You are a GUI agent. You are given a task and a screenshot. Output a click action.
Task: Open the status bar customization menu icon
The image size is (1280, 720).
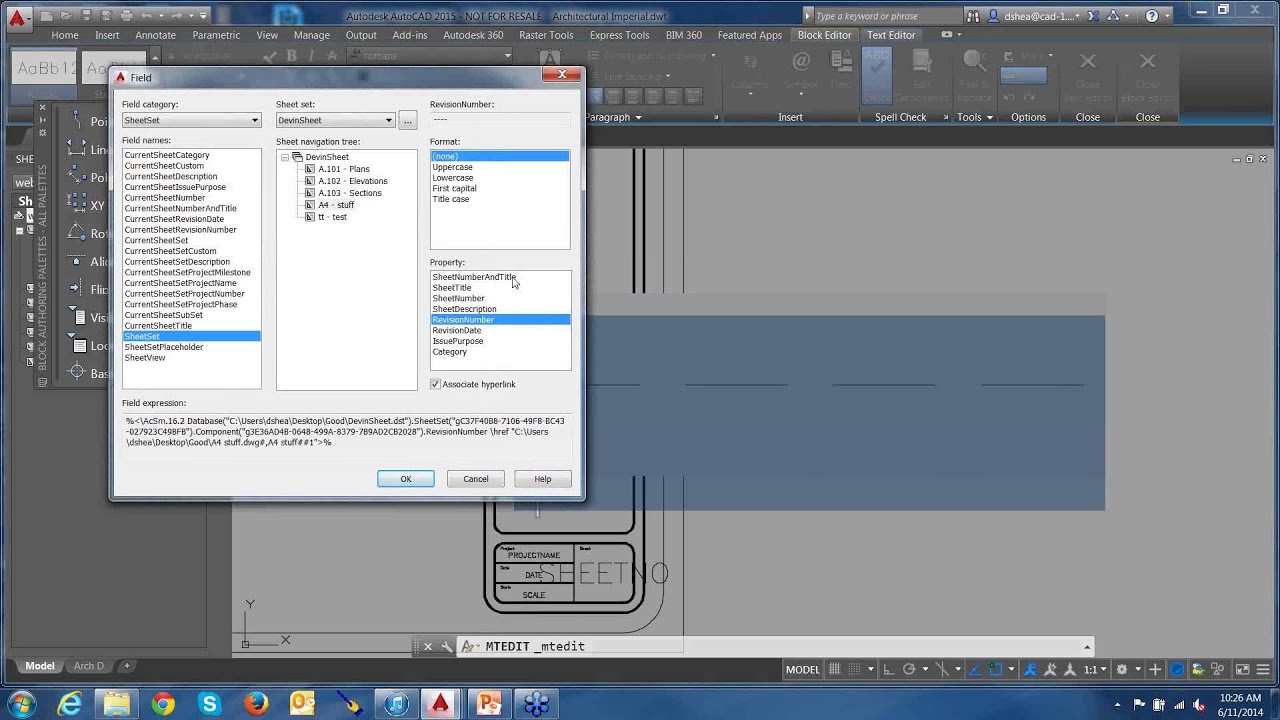click(x=1263, y=669)
